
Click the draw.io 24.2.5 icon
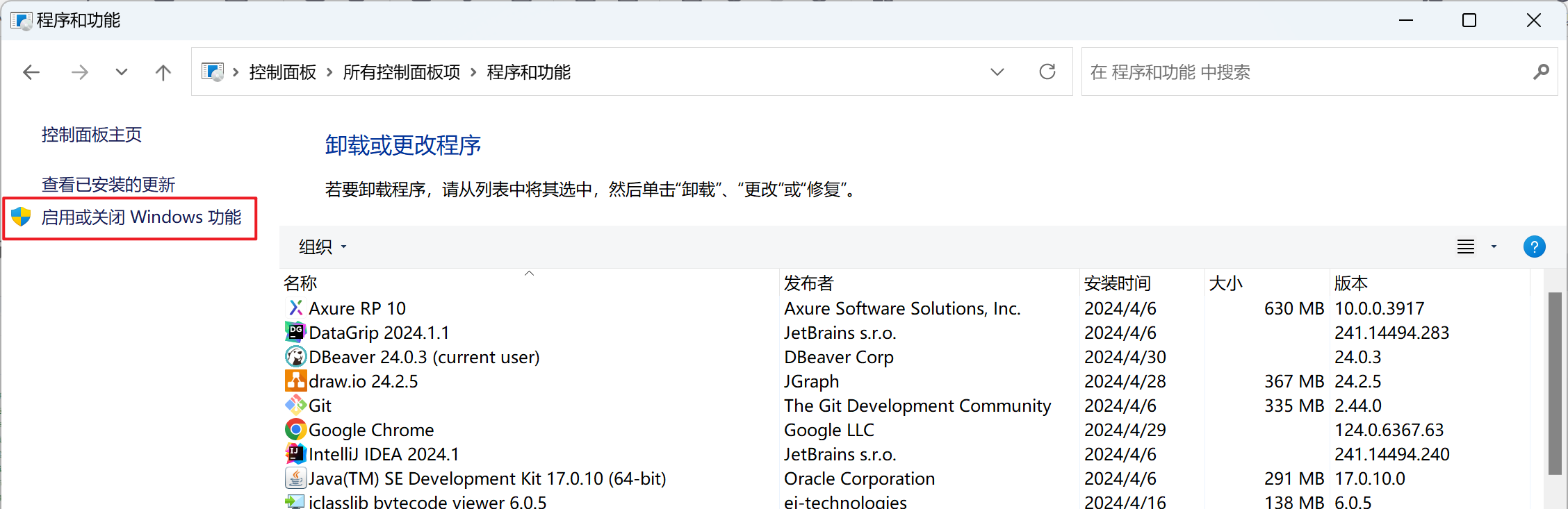coord(295,381)
